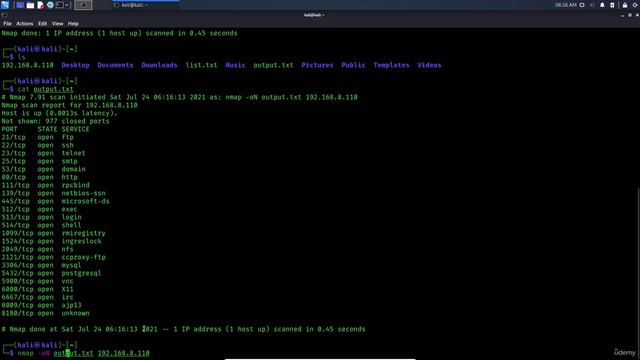
Task: Click the Documents directory name
Action: tap(115, 65)
